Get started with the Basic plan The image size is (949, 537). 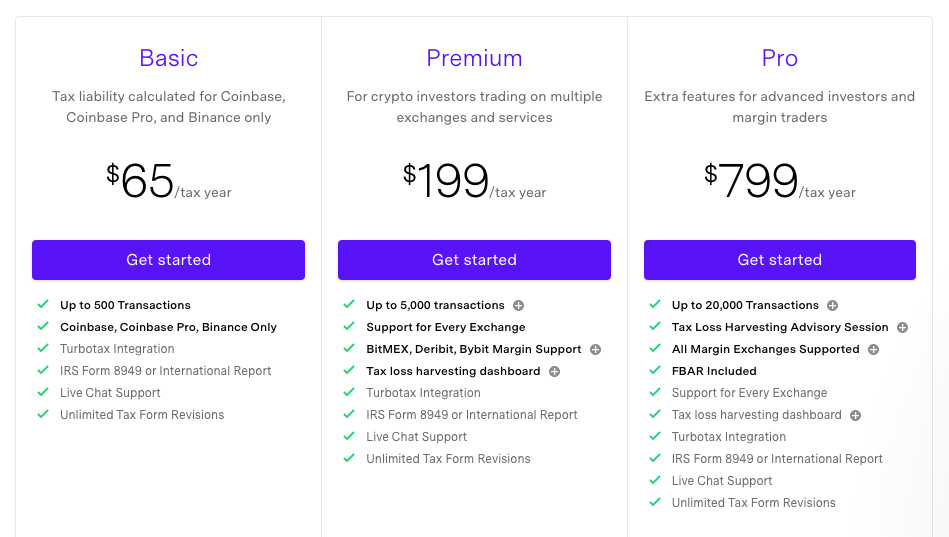point(168,260)
